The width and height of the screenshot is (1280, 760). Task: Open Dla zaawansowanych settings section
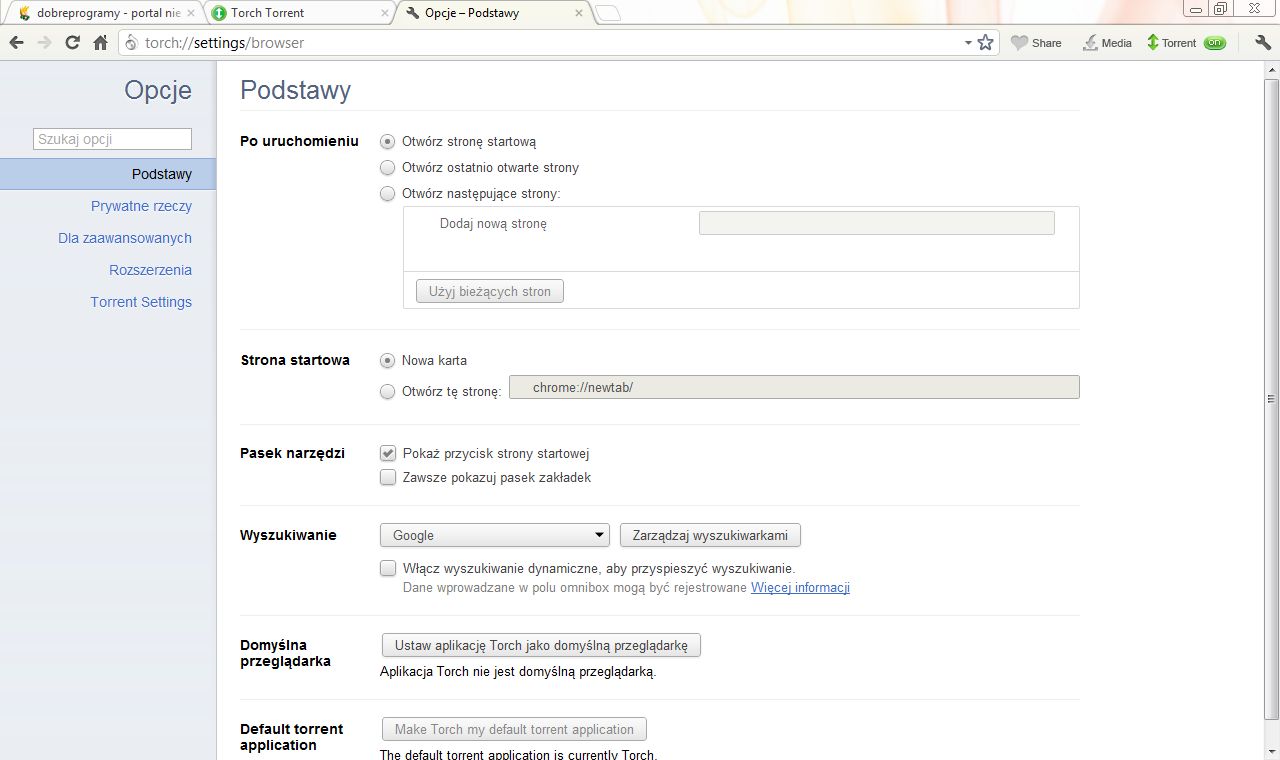pyautogui.click(x=125, y=238)
